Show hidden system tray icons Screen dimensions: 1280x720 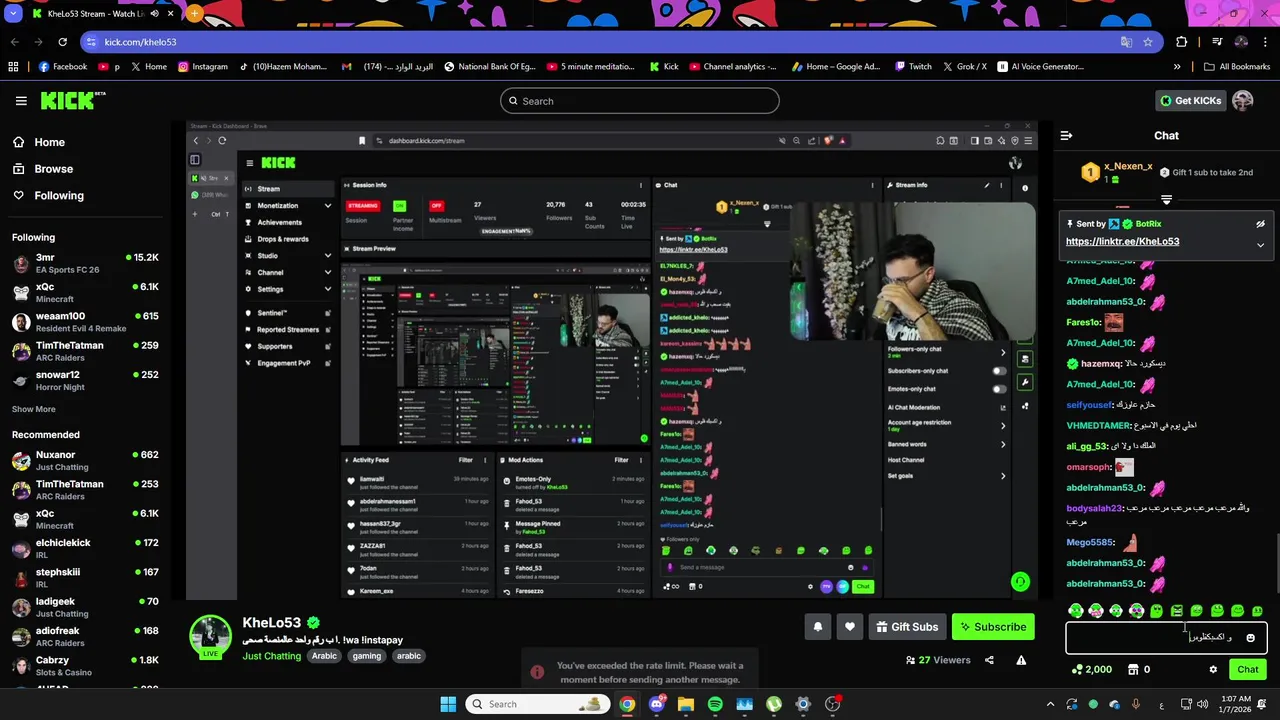(1050, 704)
